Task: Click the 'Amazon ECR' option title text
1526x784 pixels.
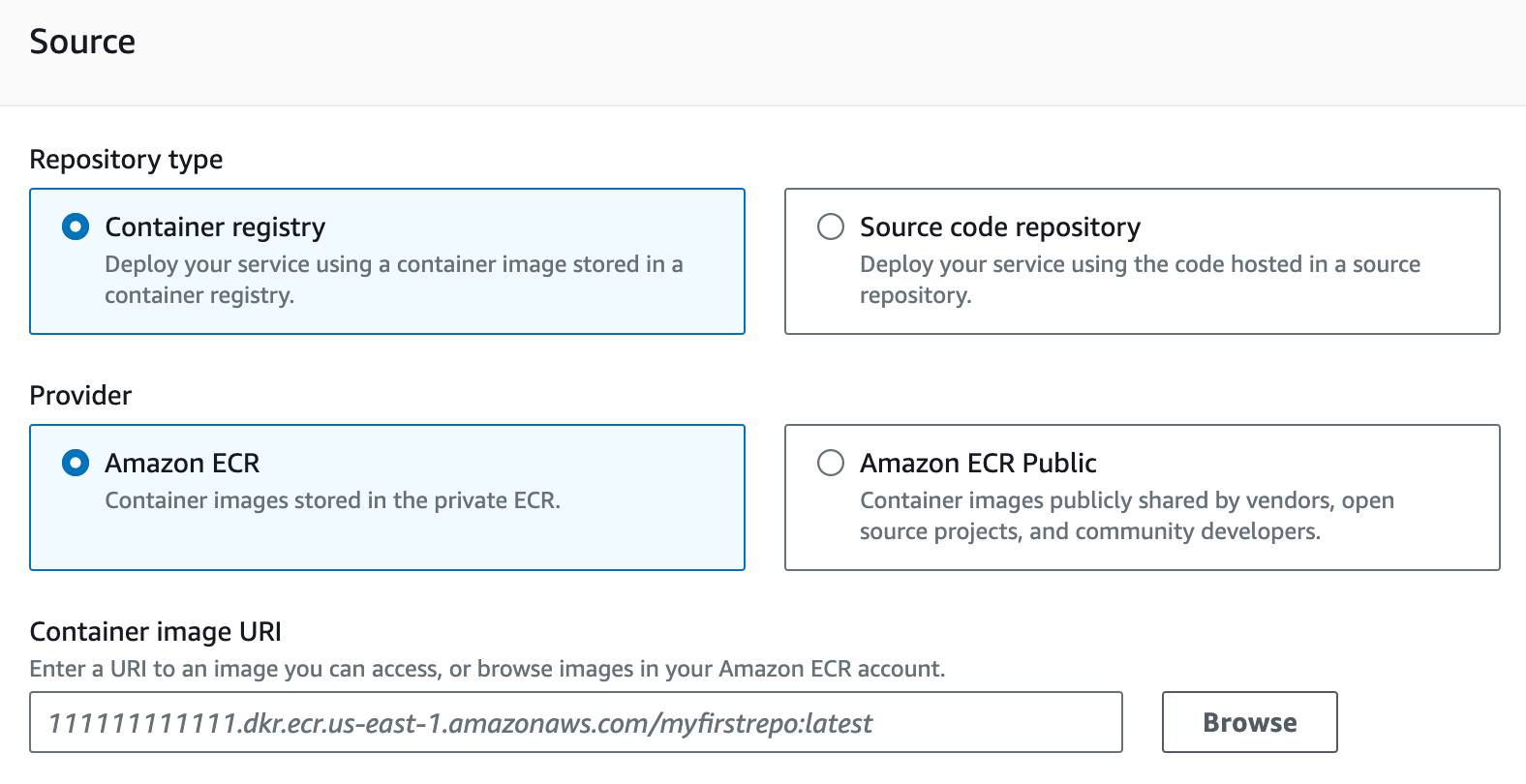Action: 182,463
